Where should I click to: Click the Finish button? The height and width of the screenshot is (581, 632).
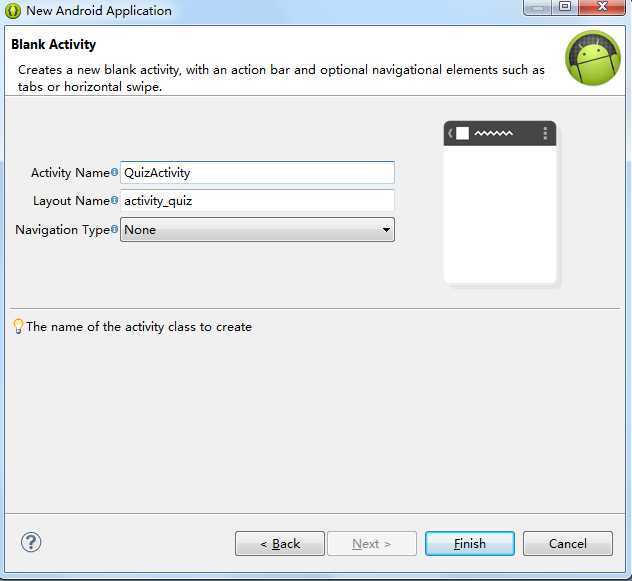(x=470, y=544)
